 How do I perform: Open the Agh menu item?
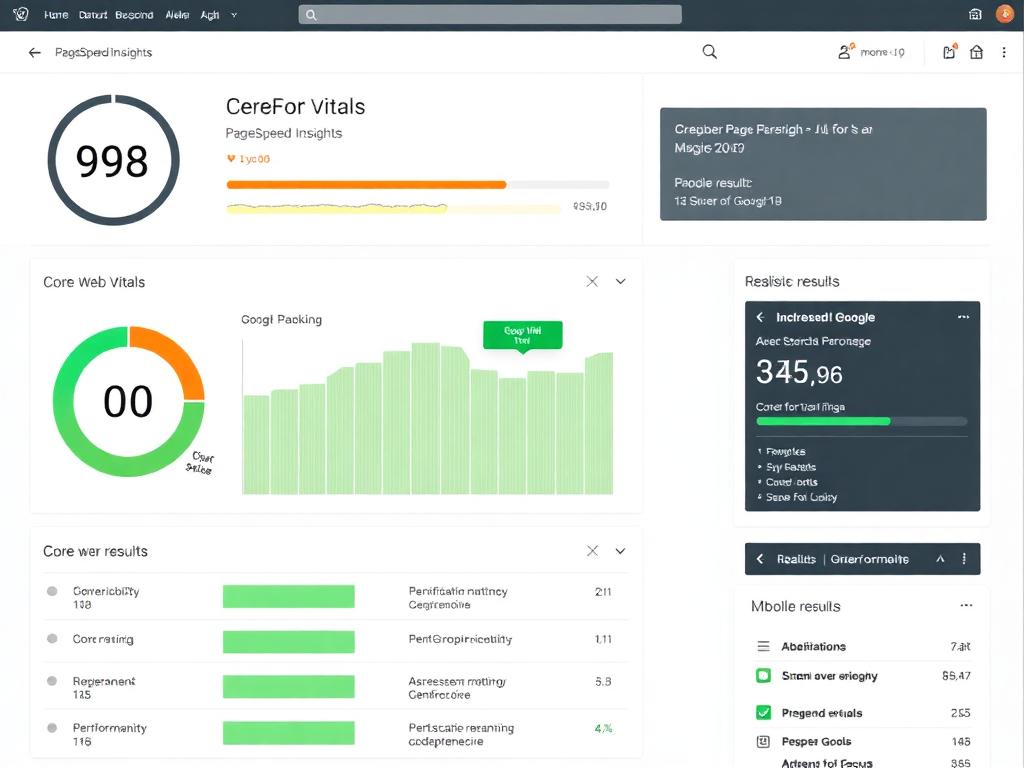tap(210, 14)
